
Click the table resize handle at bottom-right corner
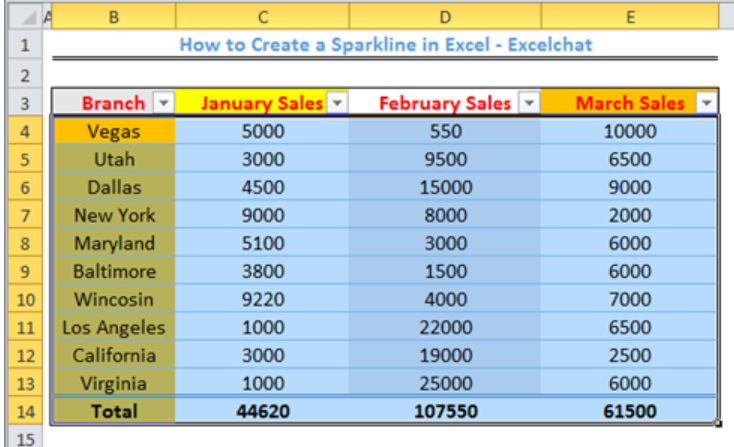[718, 423]
